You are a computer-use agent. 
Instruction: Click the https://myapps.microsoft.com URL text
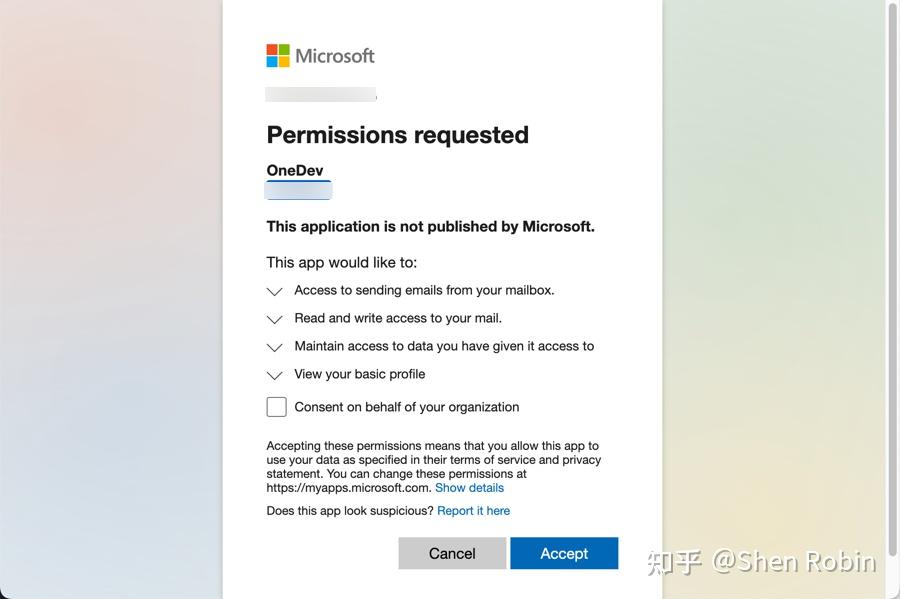pos(346,487)
